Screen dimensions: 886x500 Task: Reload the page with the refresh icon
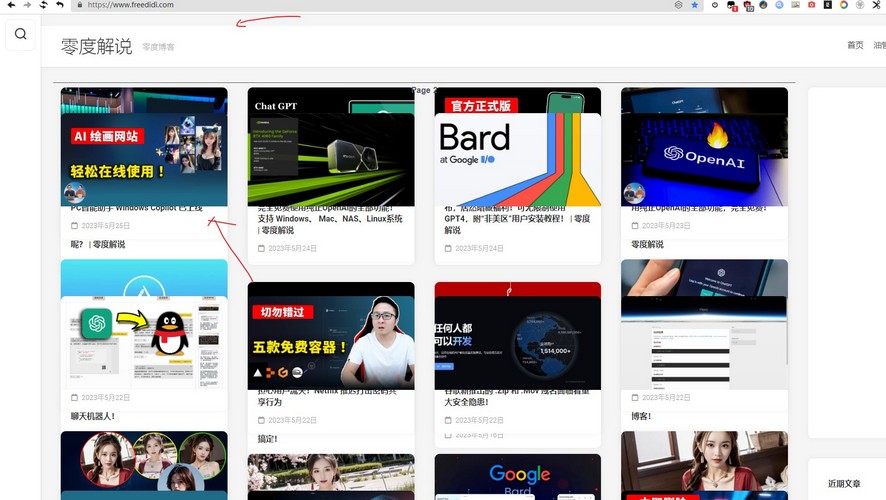pyautogui.click(x=44, y=5)
